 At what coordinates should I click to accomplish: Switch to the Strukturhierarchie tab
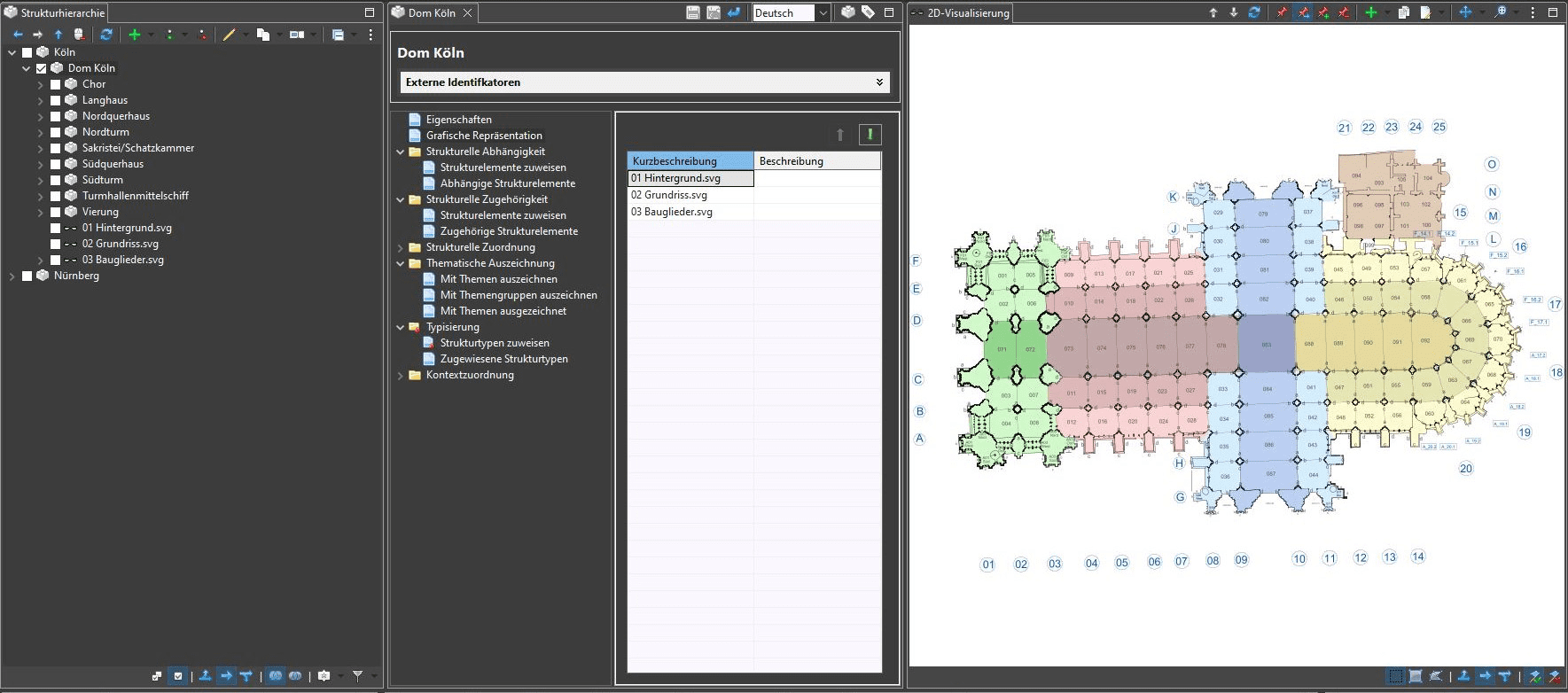[x=62, y=13]
